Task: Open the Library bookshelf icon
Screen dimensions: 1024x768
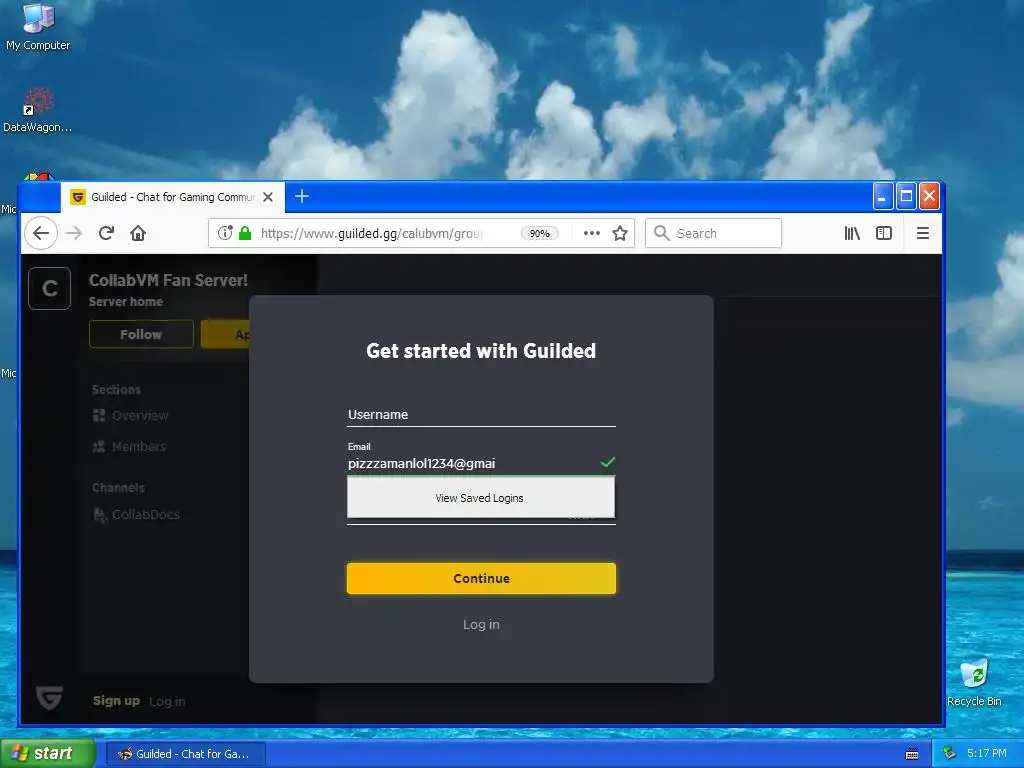Action: [x=852, y=233]
